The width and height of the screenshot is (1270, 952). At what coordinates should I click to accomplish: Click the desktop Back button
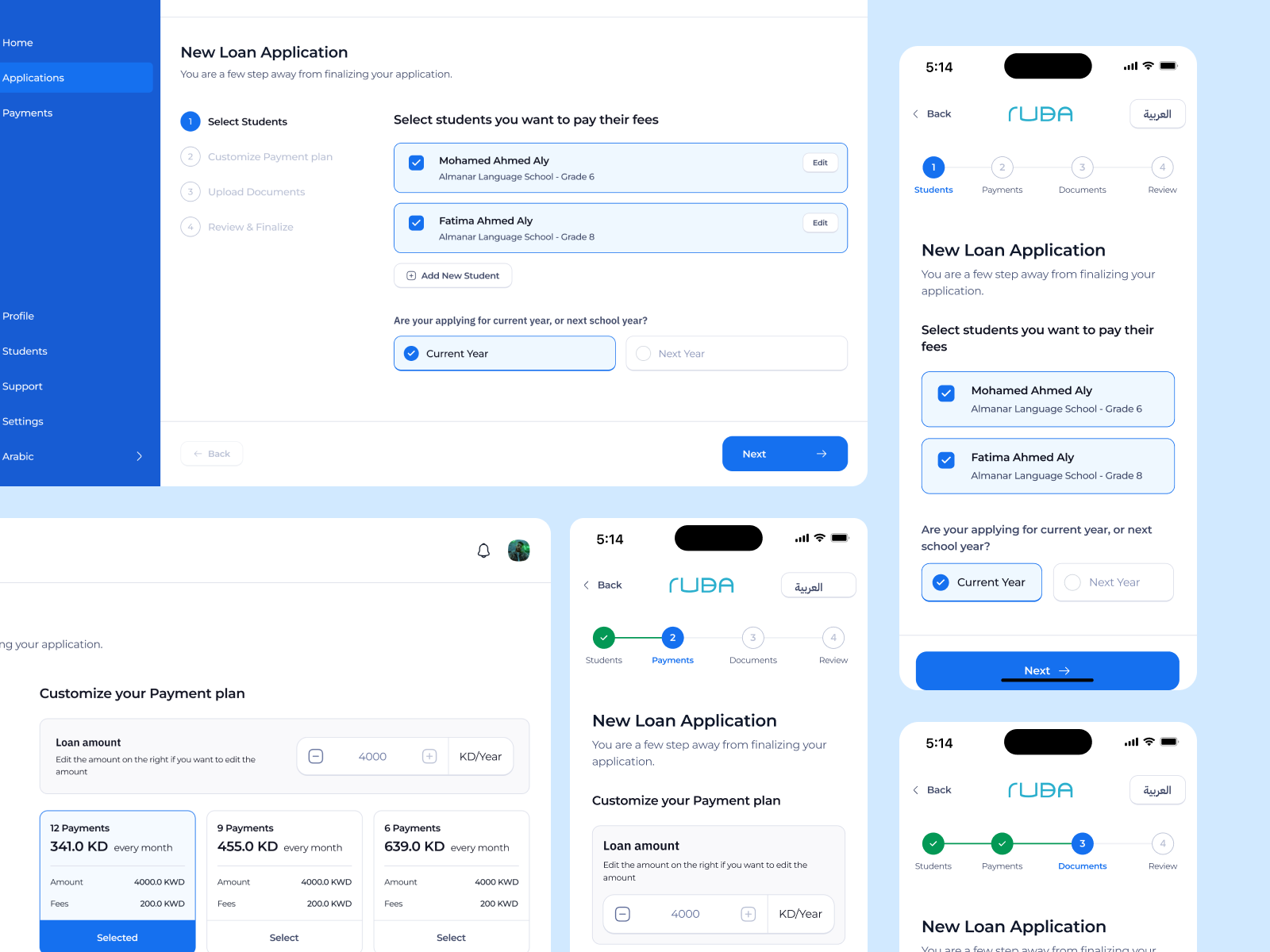point(211,454)
